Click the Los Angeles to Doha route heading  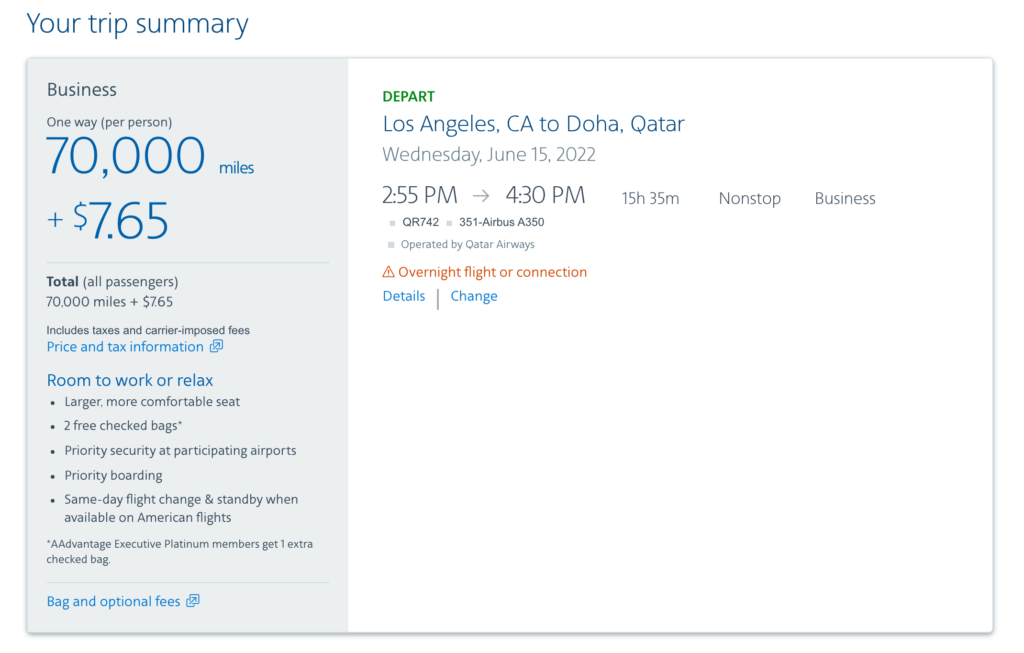[x=533, y=123]
